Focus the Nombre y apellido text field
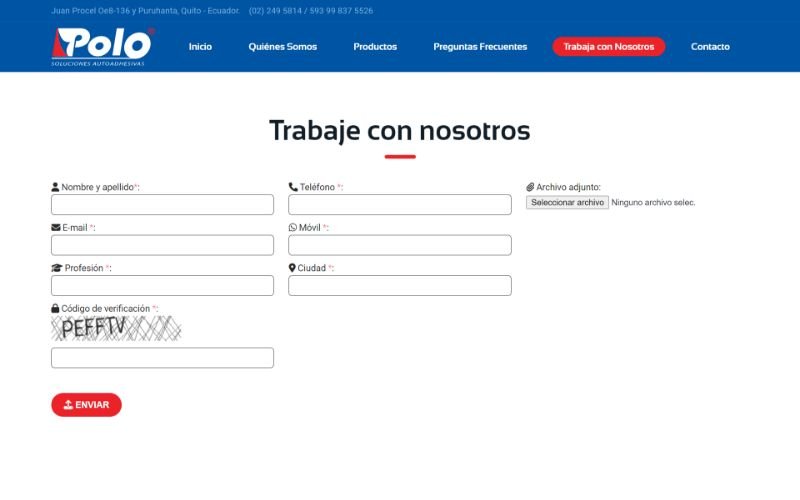This screenshot has width=800, height=500. tap(162, 205)
